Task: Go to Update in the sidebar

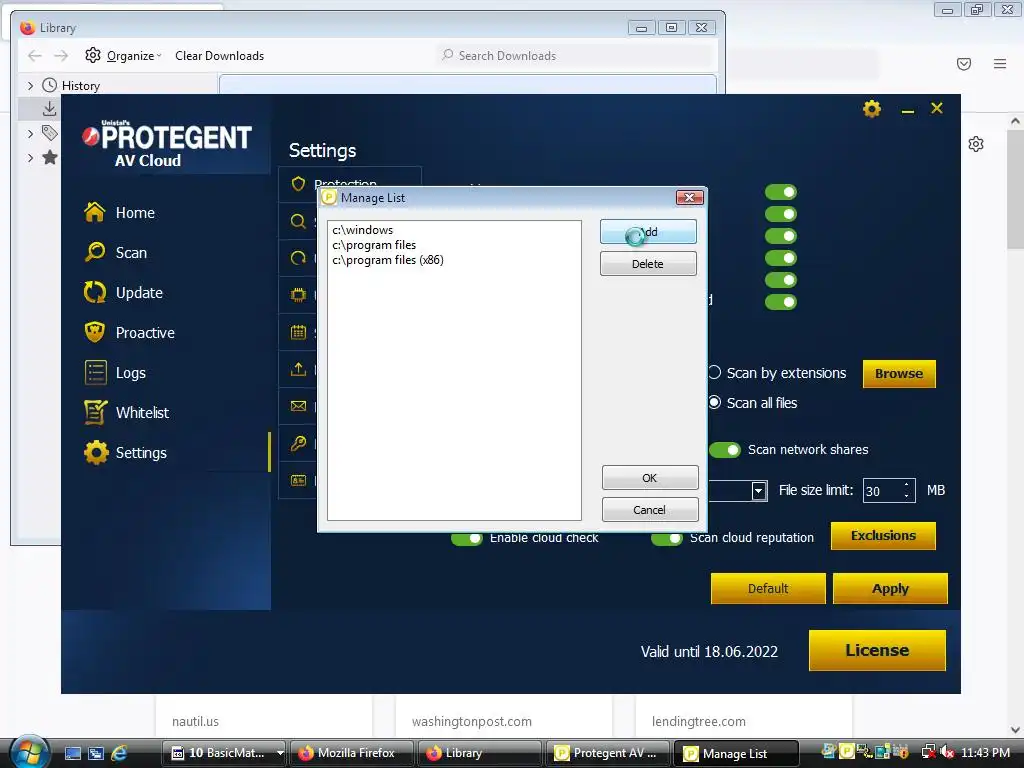Action: pyautogui.click(x=138, y=293)
